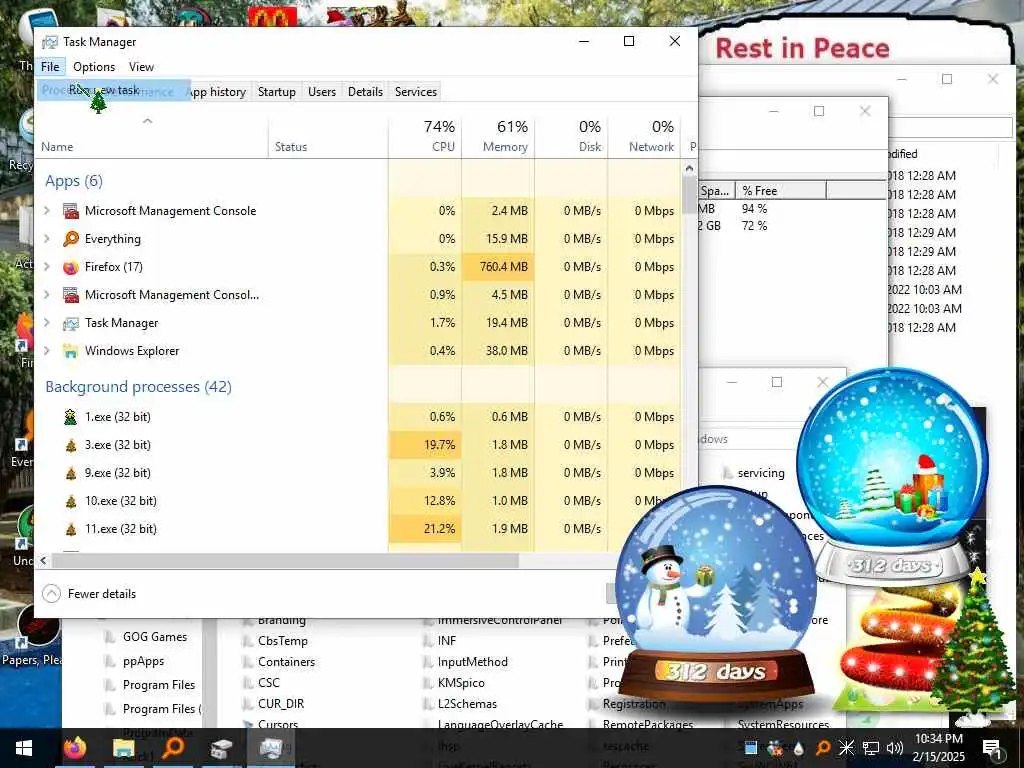Switch to the App history tab
The width and height of the screenshot is (1024, 768).
pyautogui.click(x=217, y=91)
